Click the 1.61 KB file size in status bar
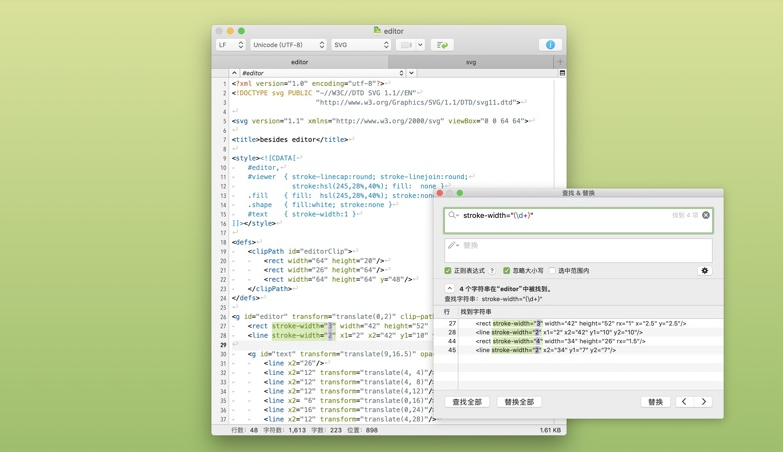 click(x=550, y=430)
